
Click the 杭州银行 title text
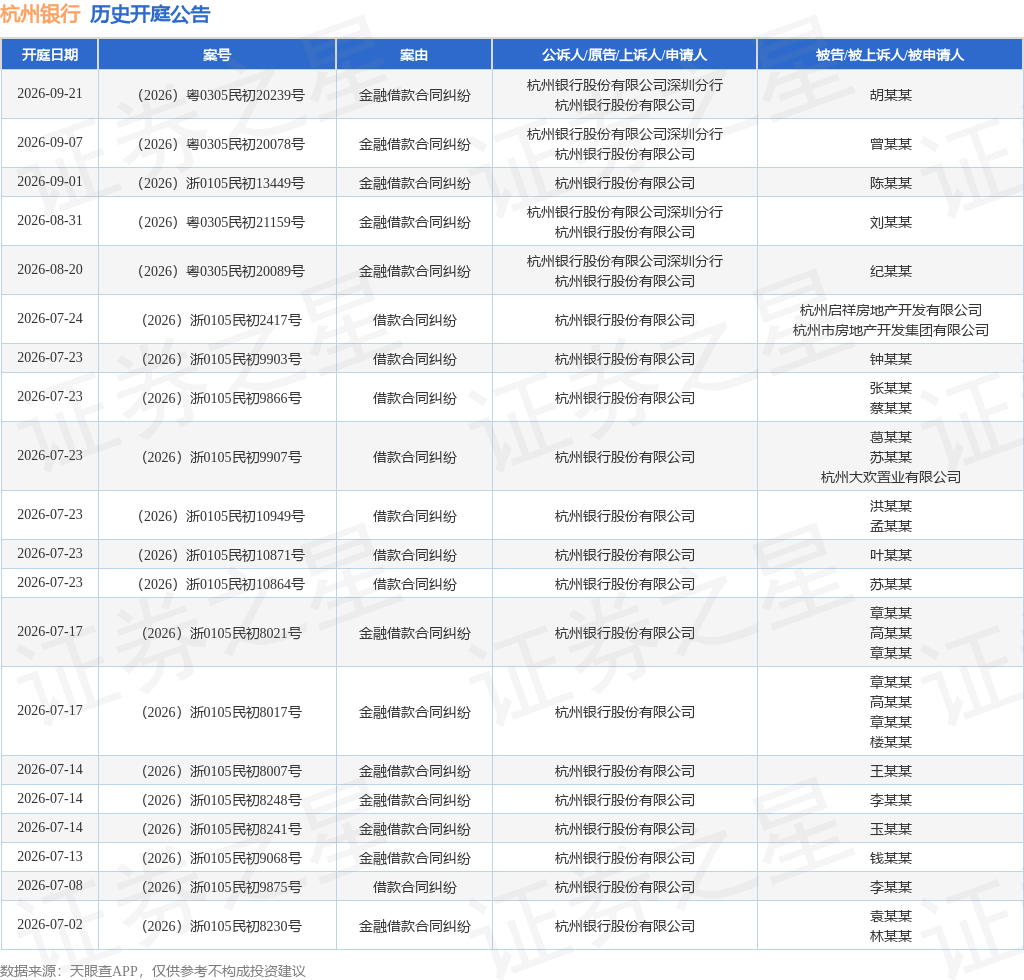(40, 14)
